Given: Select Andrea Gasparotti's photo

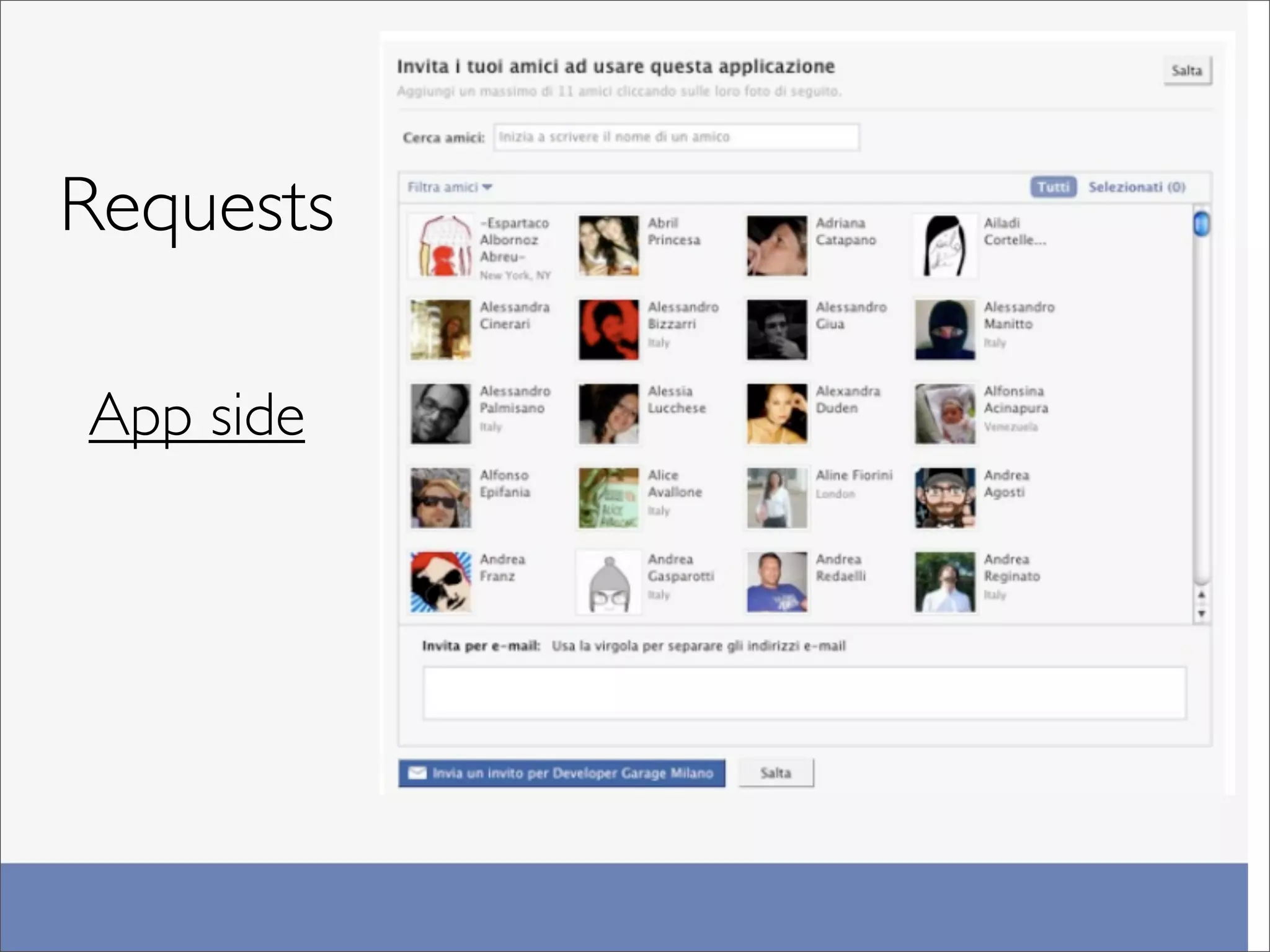Looking at the screenshot, I should click(x=609, y=582).
